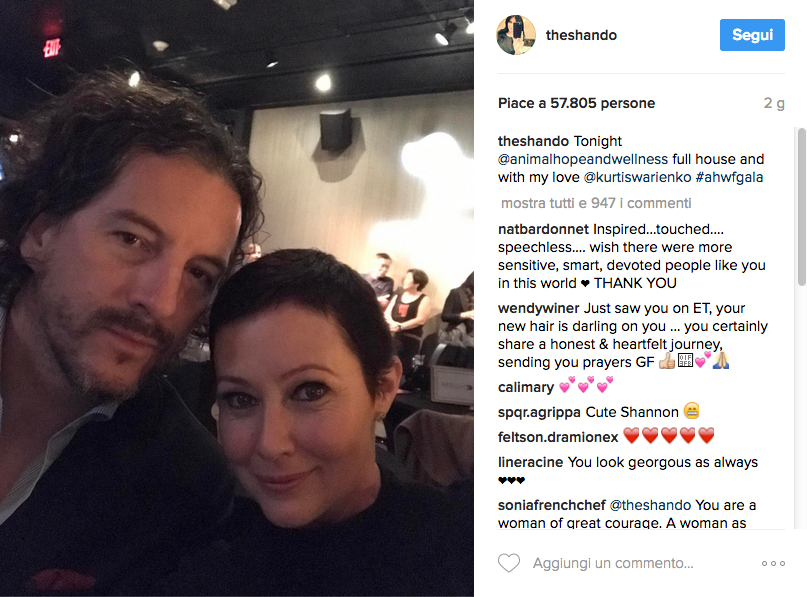This screenshot has height=597, width=807.
Task: Open theshando profile picture avatar
Action: click(x=516, y=35)
